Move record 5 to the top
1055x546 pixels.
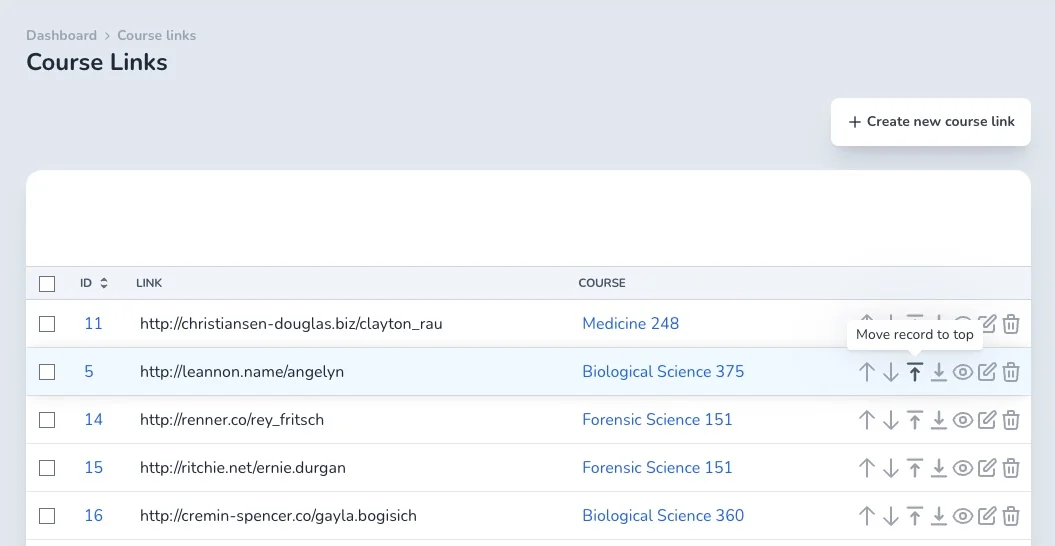point(914,372)
